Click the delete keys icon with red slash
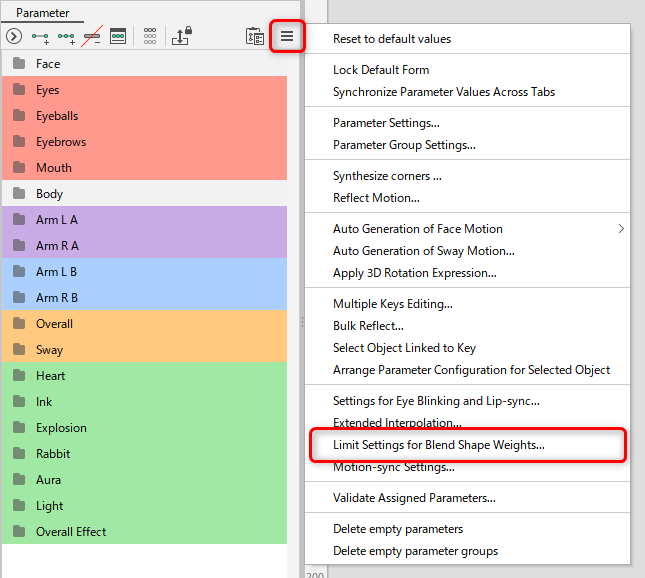 (92, 36)
